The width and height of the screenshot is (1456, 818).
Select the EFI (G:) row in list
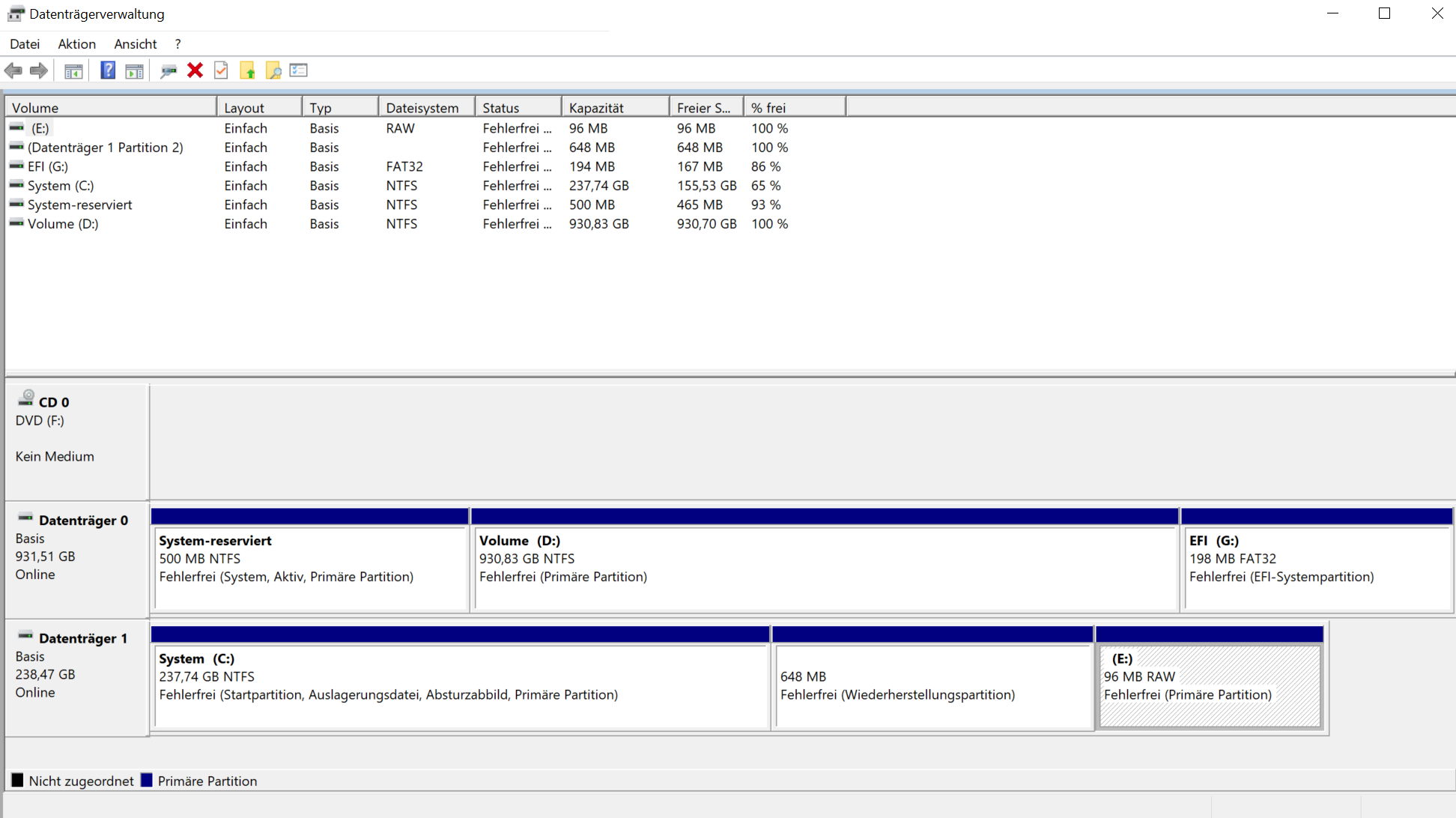tap(48, 166)
